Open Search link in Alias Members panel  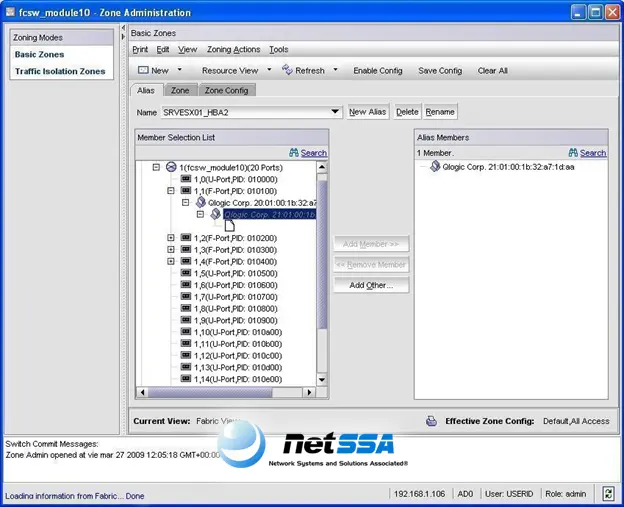coord(593,153)
